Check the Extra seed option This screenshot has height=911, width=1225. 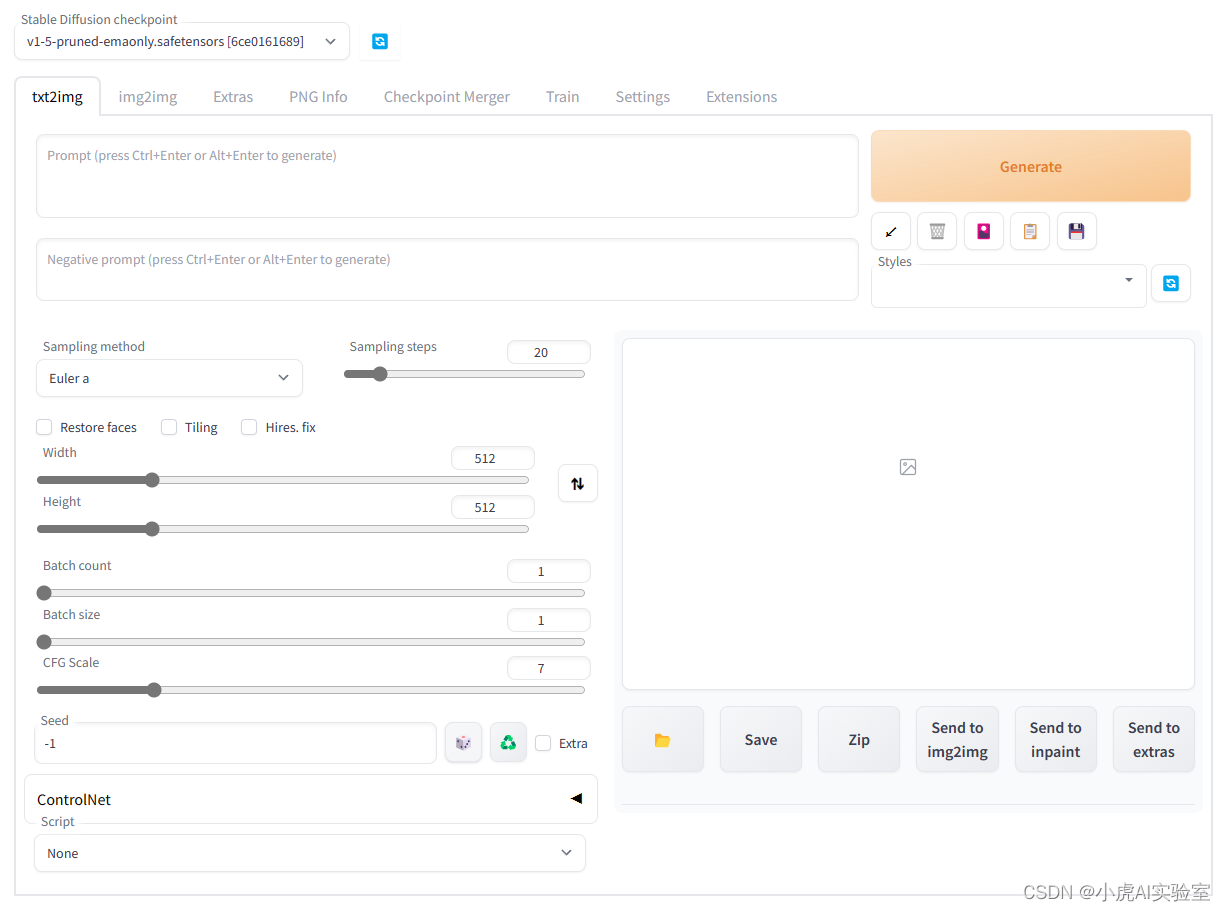click(543, 743)
